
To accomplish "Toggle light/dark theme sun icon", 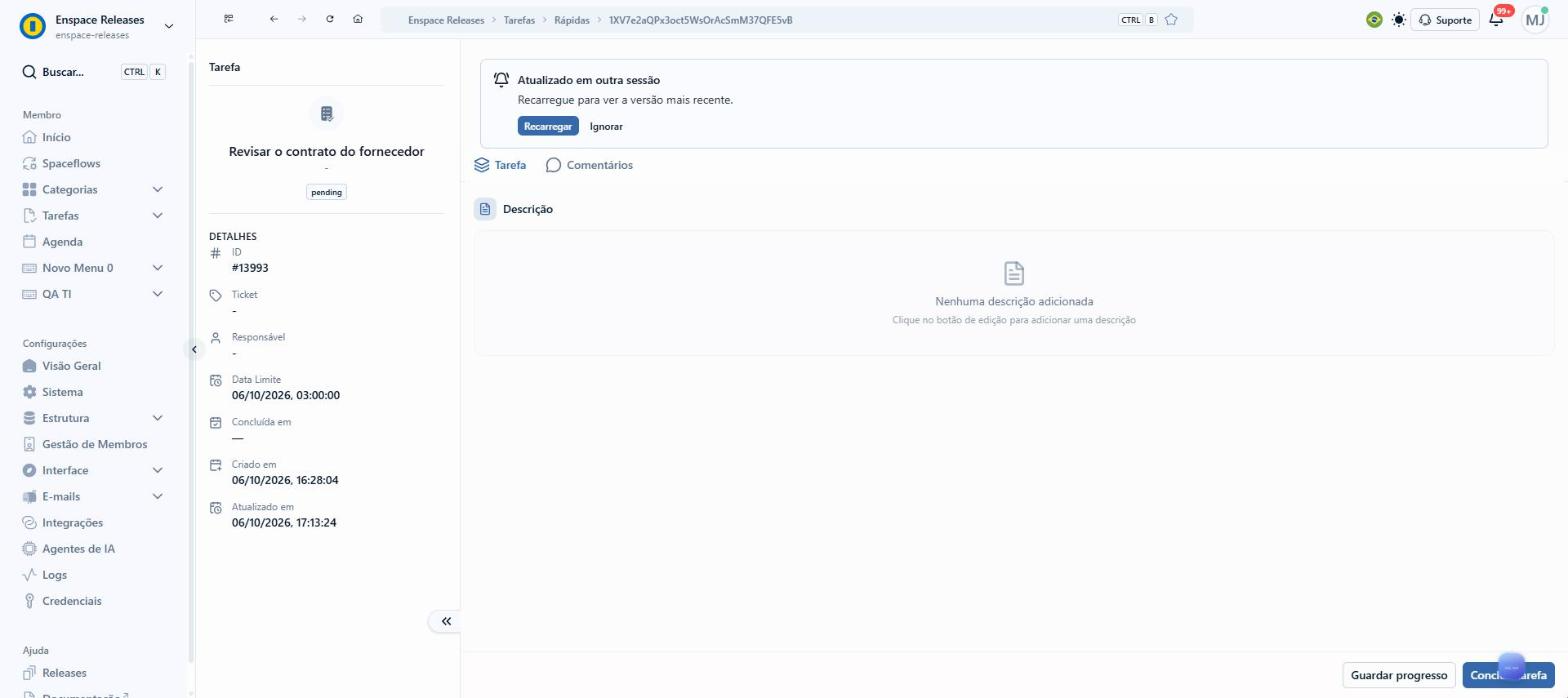I will 1398,20.
